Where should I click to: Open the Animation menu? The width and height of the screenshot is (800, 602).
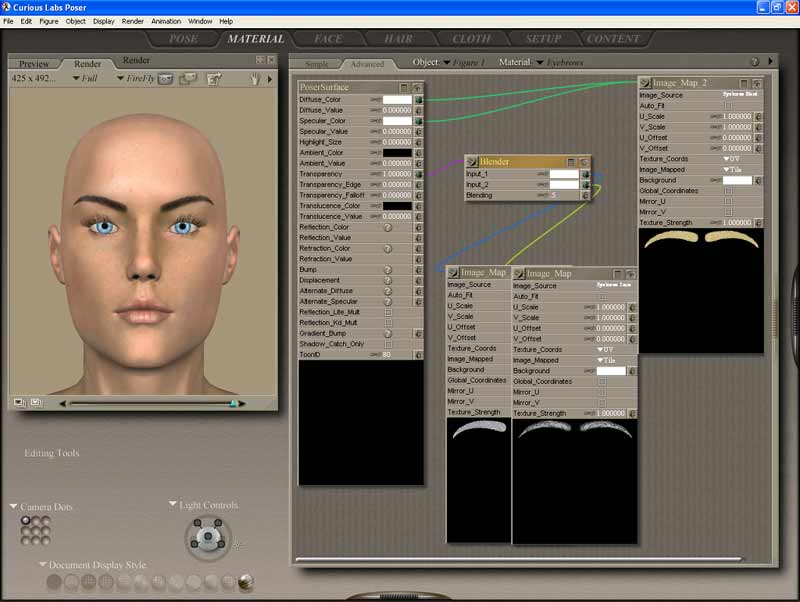click(166, 21)
